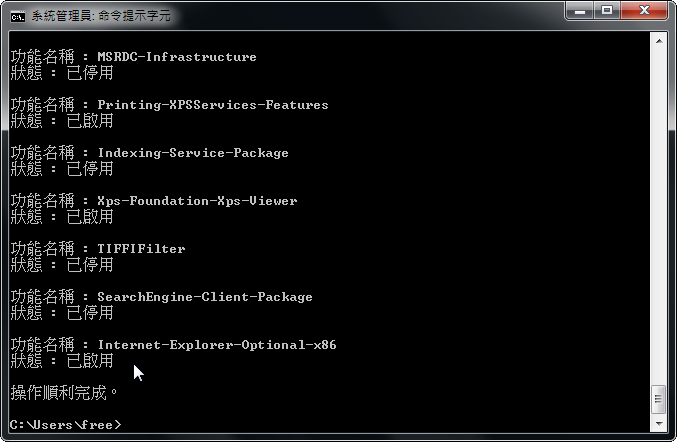Click the MSRDC-Infrastructure feature name
677x442 pixels.
(x=177, y=57)
